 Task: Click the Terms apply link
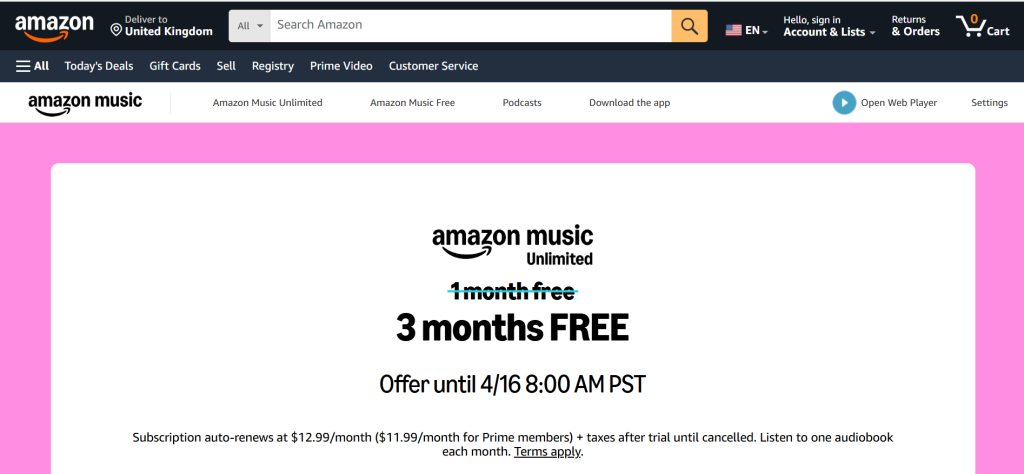(x=547, y=452)
